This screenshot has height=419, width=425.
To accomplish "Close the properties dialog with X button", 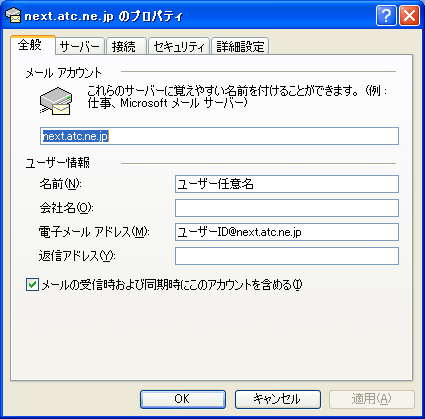I will coord(409,16).
